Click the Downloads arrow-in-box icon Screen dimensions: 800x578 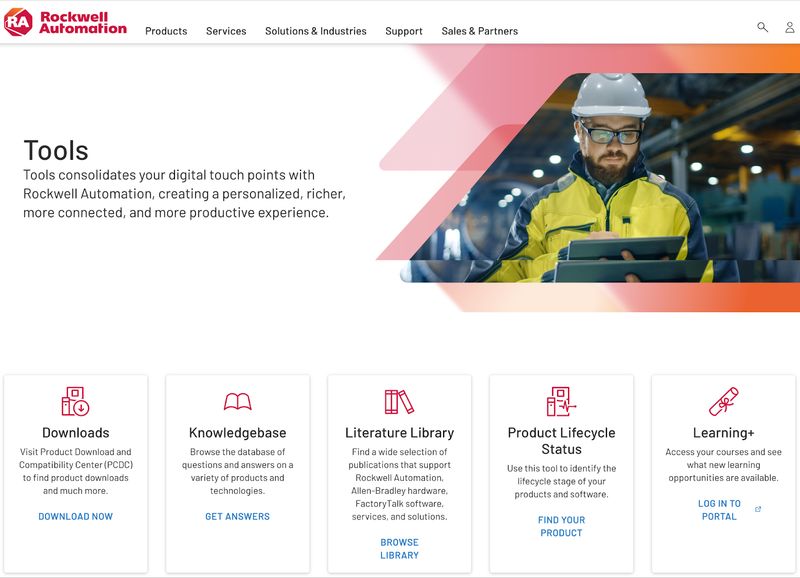pos(75,399)
